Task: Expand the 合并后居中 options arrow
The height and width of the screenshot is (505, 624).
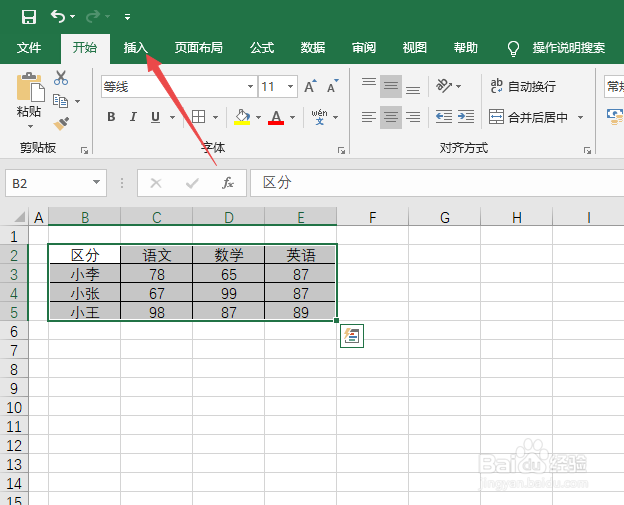Action: pyautogui.click(x=581, y=117)
